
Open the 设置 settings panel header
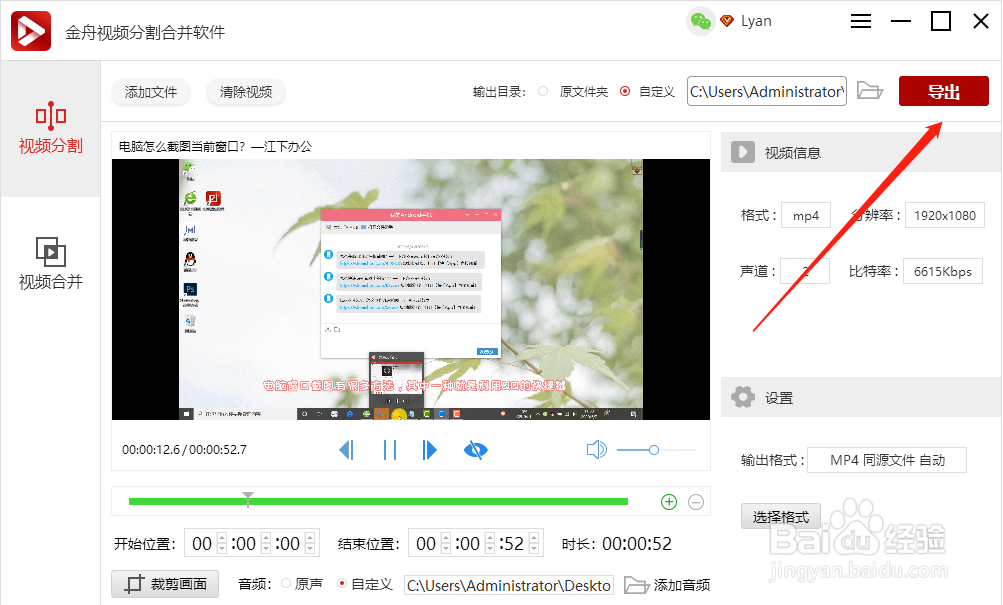[x=779, y=397]
